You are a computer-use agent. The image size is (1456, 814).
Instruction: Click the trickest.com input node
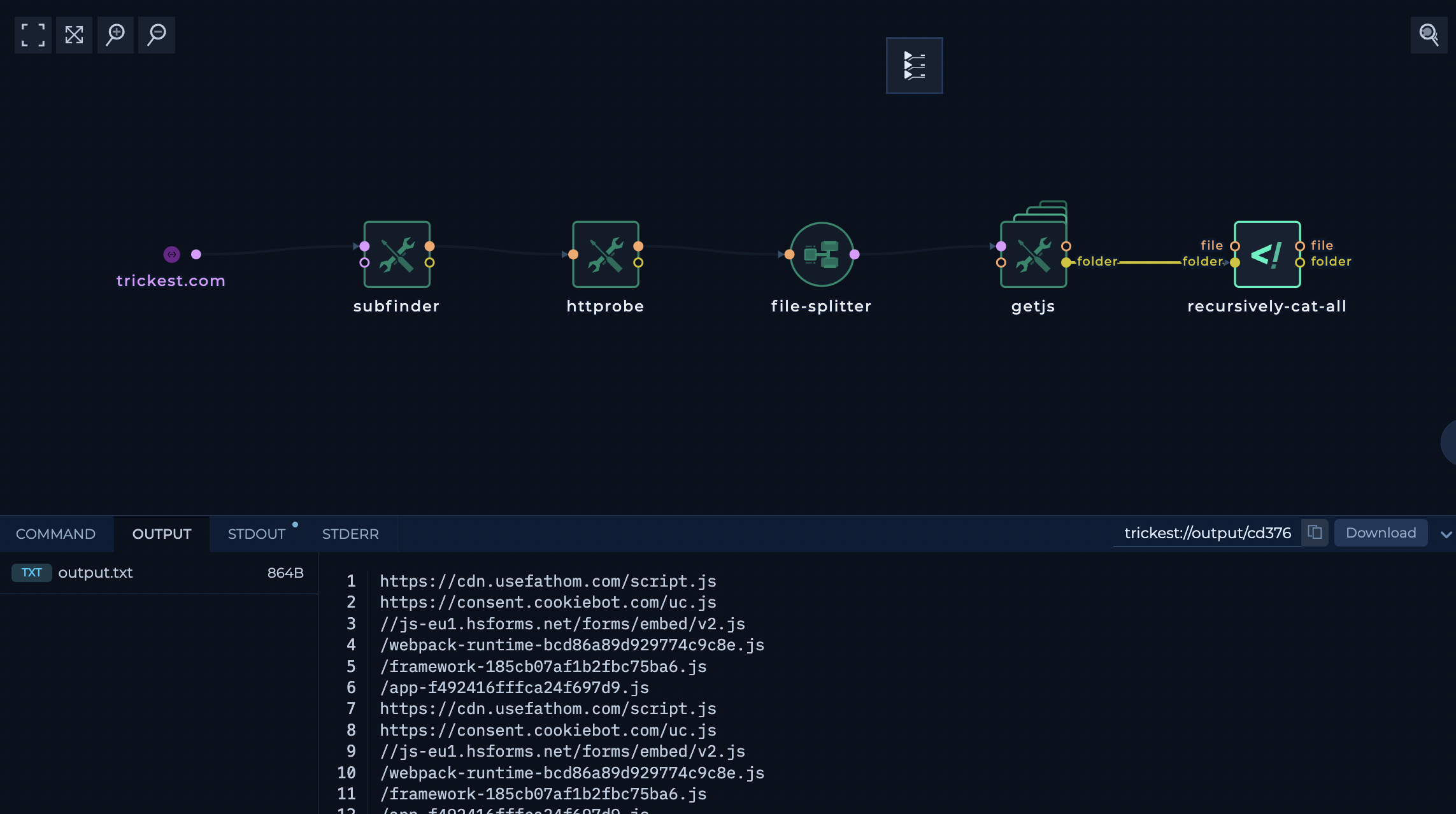click(x=172, y=255)
